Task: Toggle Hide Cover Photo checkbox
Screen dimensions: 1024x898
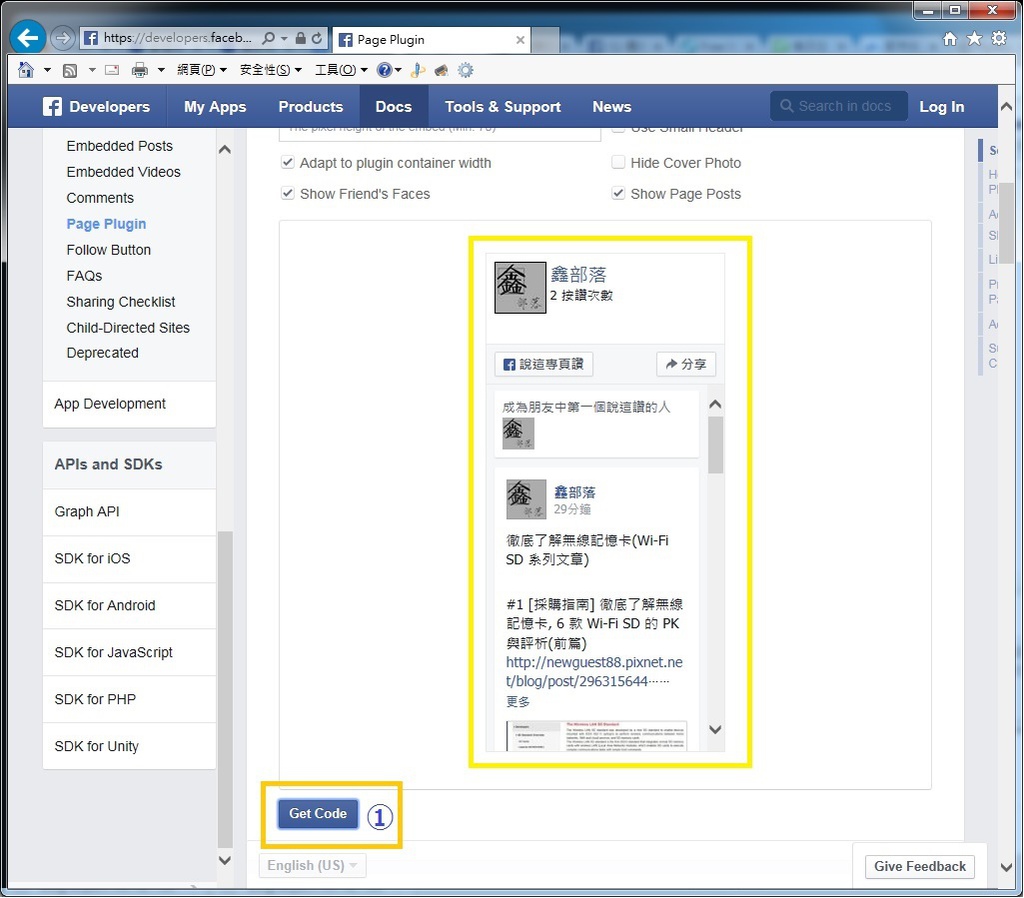Action: 618,162
